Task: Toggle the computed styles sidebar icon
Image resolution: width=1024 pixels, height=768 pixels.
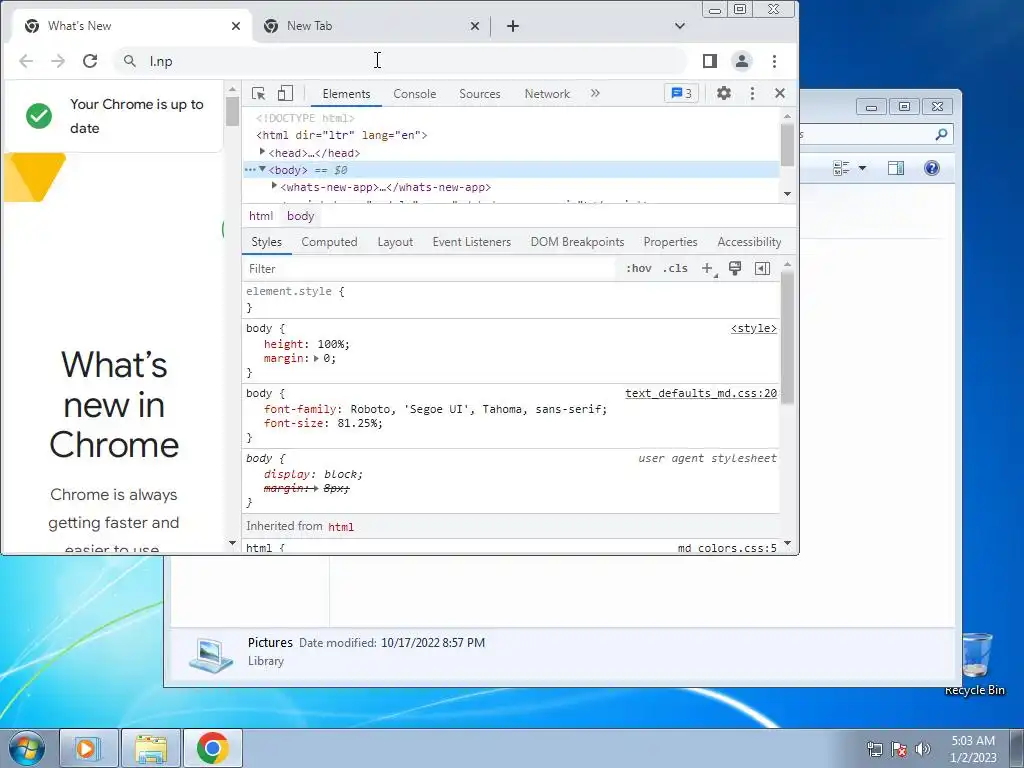Action: (762, 268)
